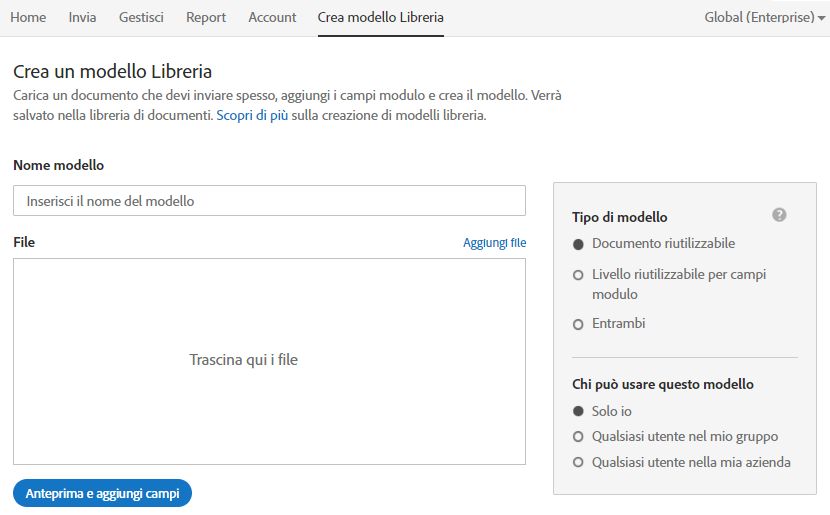Click the Trascina qui i file area
Screen dimensions: 830x515
tap(269, 362)
